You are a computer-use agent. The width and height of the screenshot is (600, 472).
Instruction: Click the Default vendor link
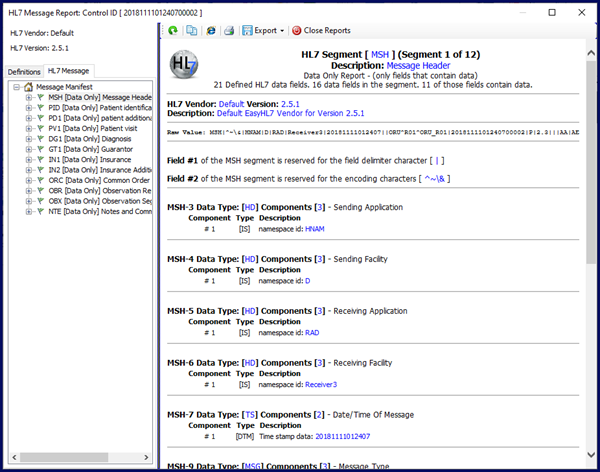click(231, 104)
